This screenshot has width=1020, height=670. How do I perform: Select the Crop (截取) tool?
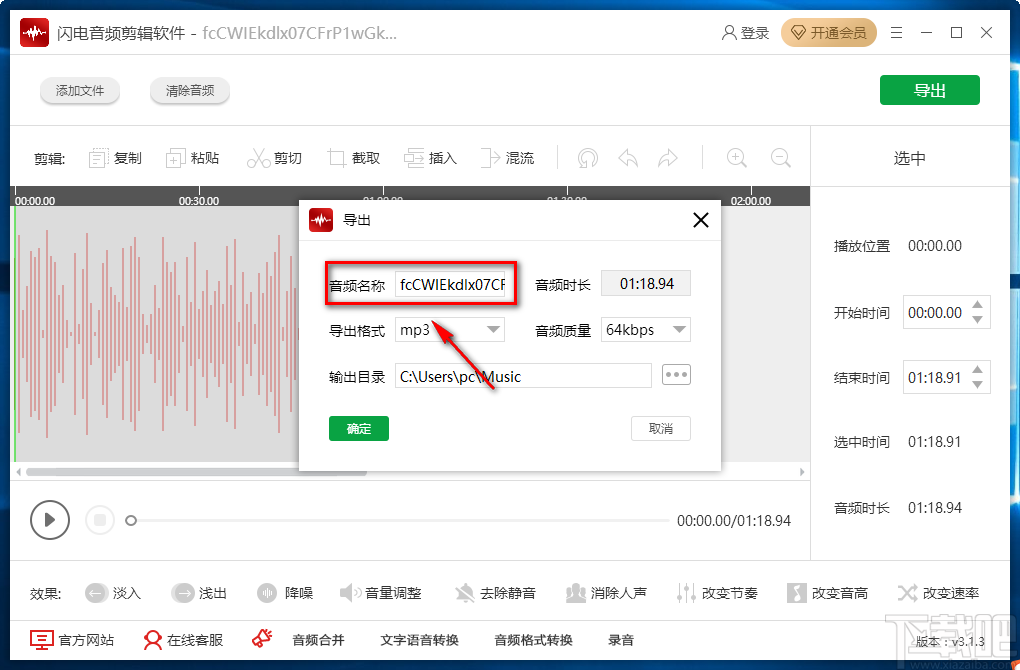(353, 158)
